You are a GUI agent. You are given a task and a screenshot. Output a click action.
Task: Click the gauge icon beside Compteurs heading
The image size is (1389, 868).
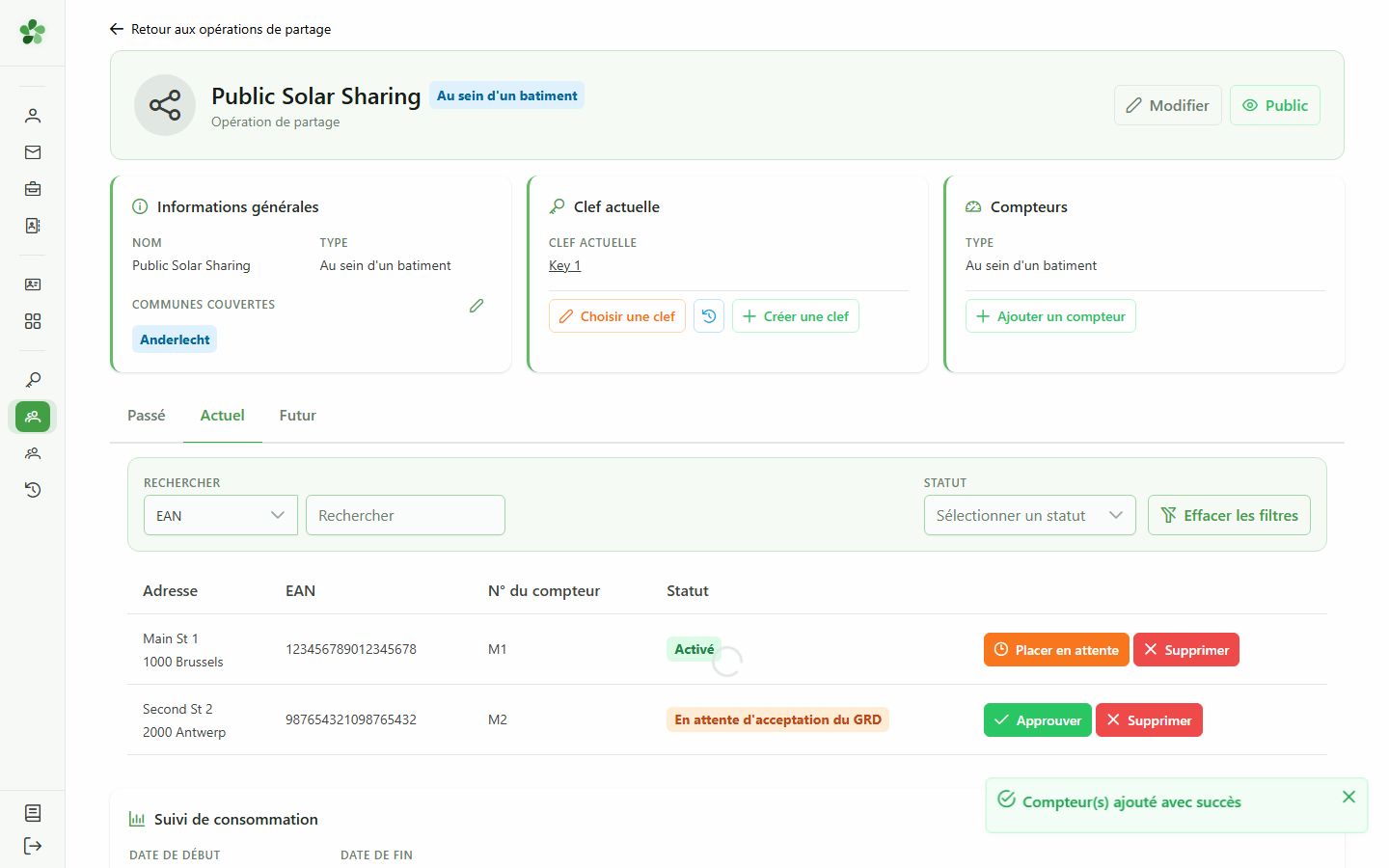[973, 206]
